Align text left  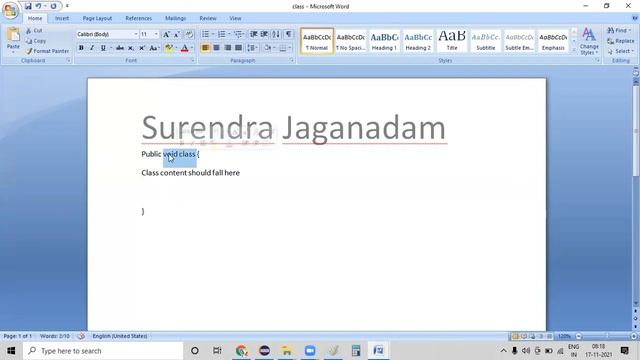pyautogui.click(x=205, y=48)
